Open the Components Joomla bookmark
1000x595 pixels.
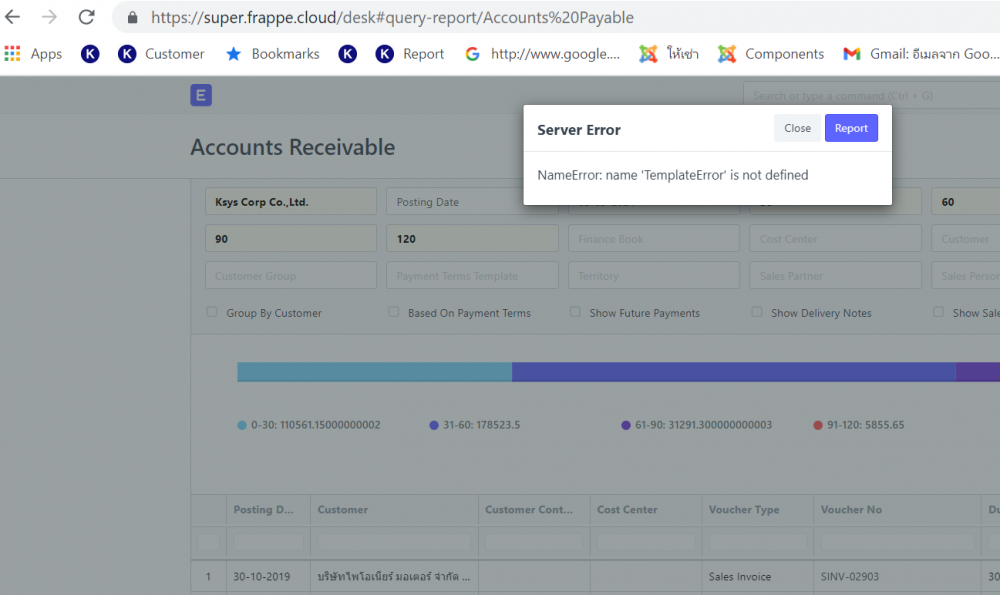pos(771,54)
